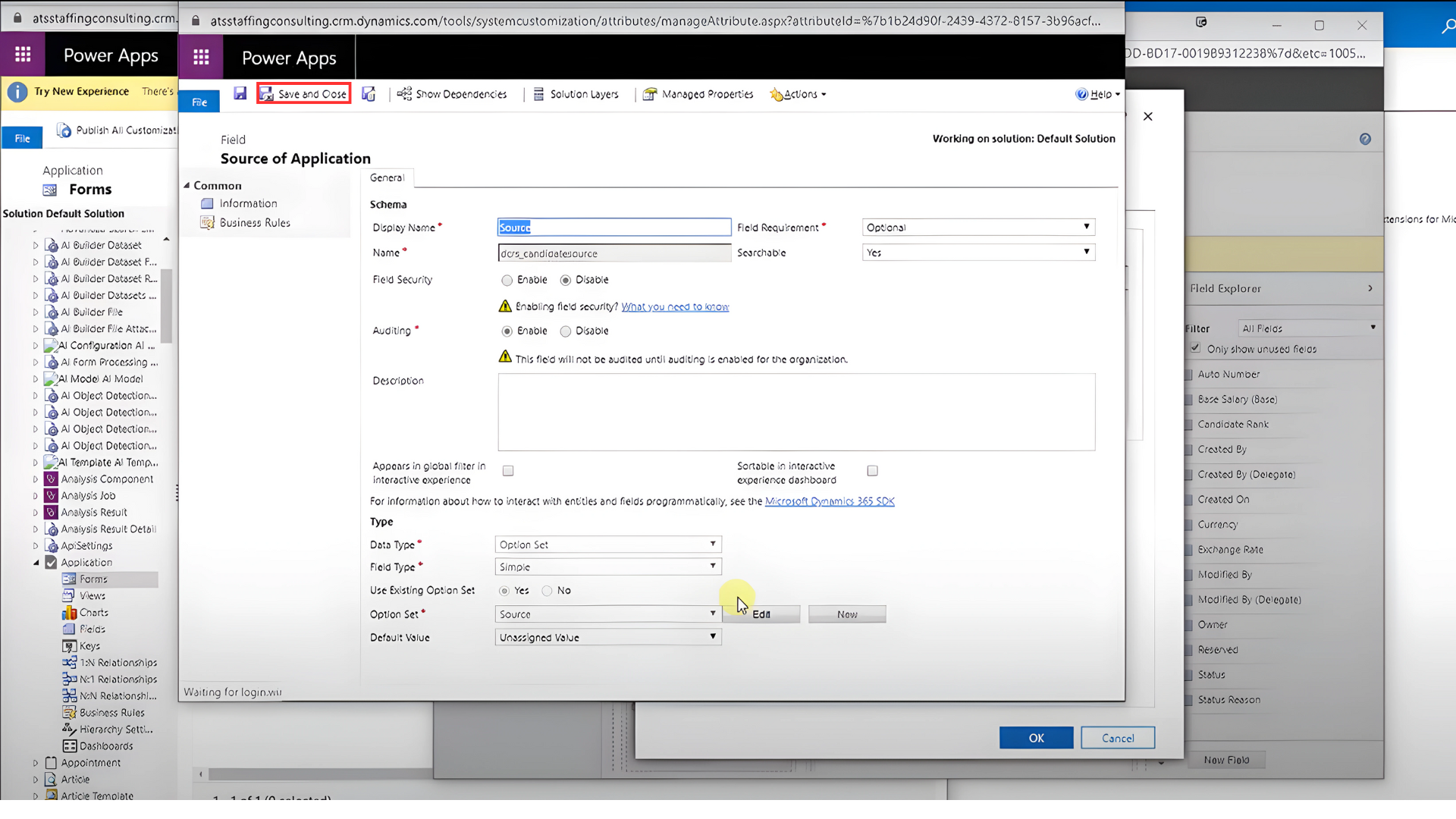Select Disable for Auditing

pyautogui.click(x=565, y=331)
